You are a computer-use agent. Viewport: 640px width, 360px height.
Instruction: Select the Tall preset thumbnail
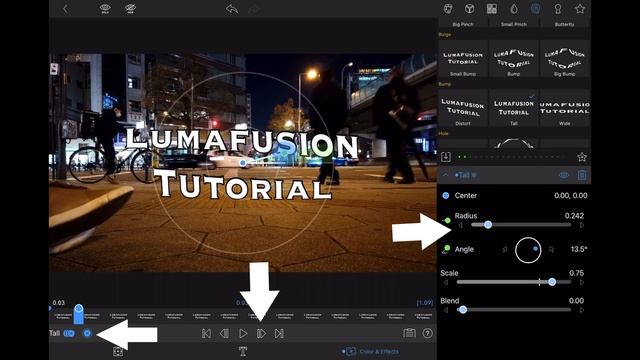[513, 108]
